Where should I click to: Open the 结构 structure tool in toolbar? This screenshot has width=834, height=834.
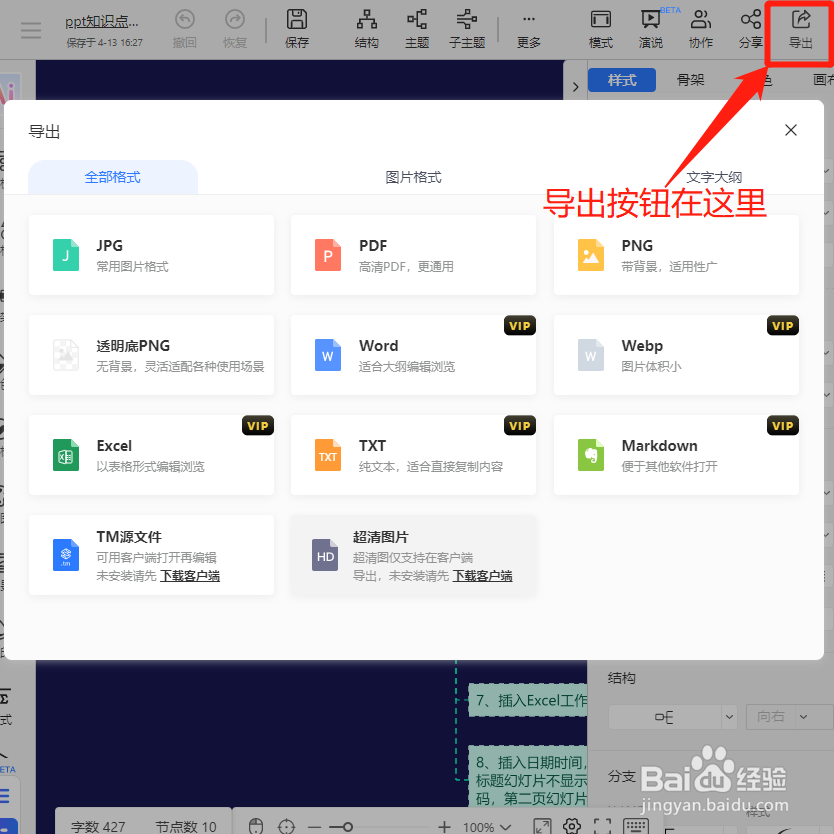366,27
